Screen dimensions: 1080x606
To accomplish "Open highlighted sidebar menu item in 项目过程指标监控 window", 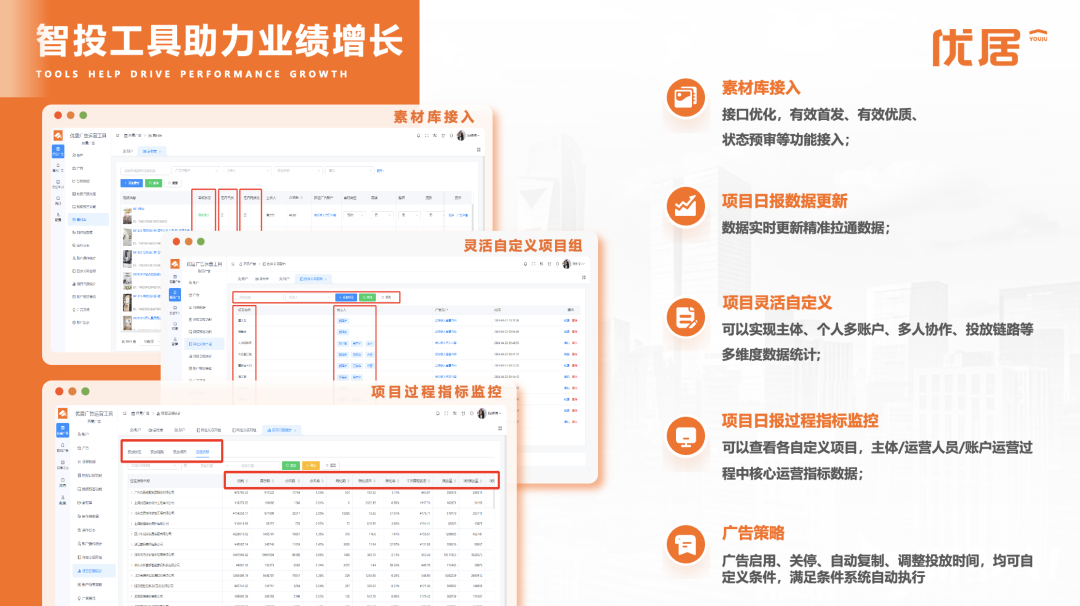I will tap(94, 571).
